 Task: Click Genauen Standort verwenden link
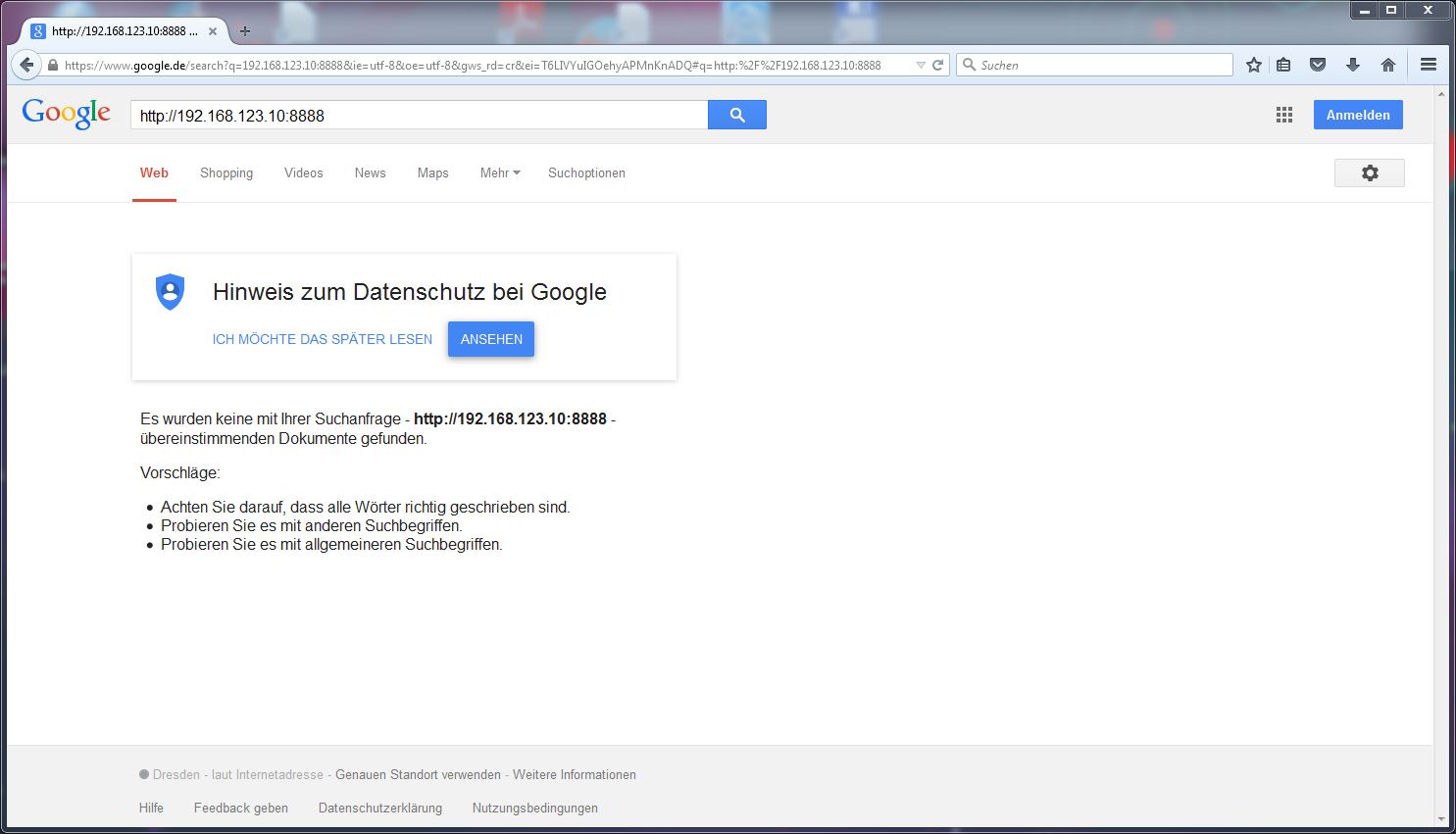click(x=418, y=774)
